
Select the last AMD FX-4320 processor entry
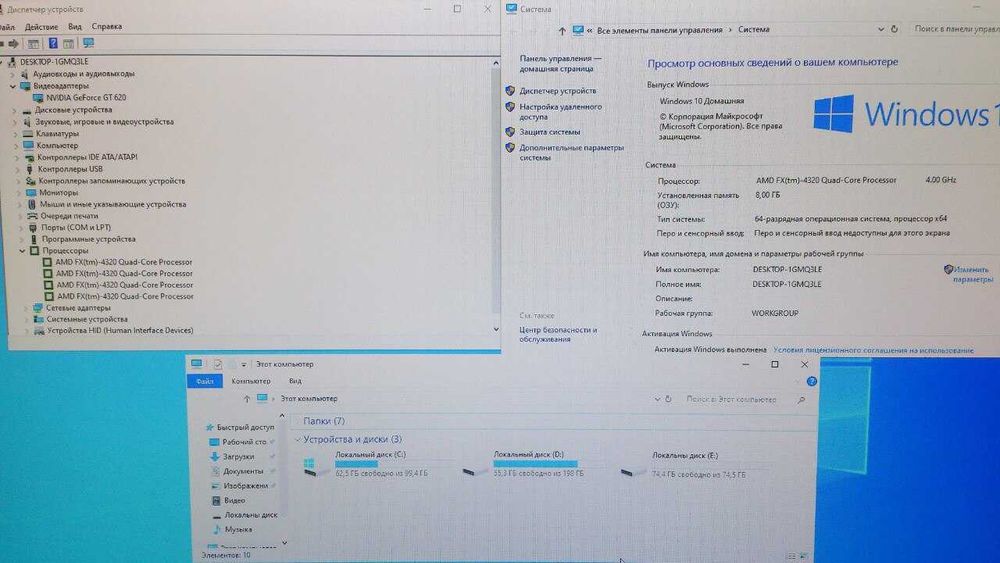coord(125,296)
